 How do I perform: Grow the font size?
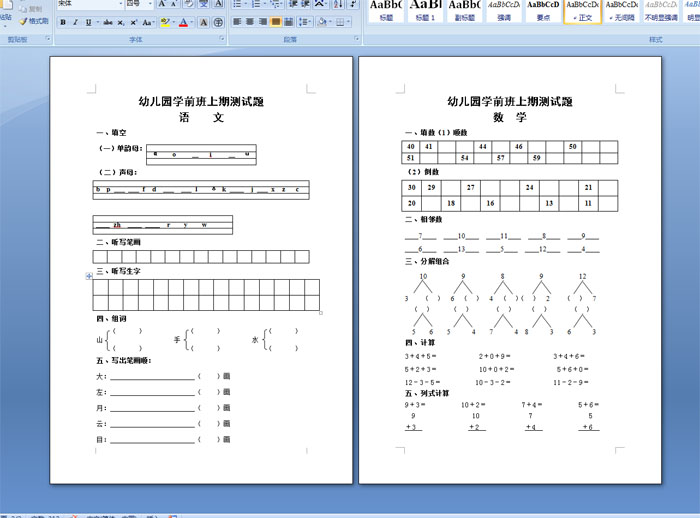[162, 4]
